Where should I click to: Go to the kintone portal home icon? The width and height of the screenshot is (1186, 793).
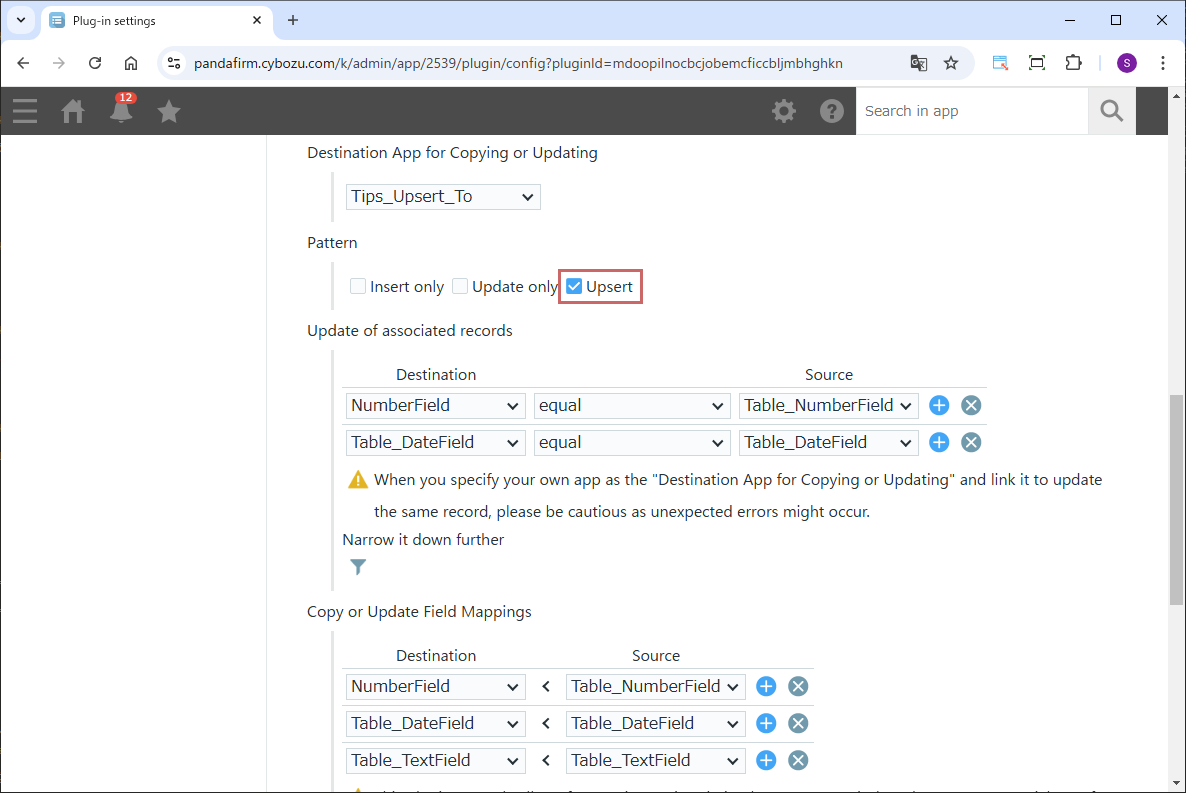tap(73, 111)
